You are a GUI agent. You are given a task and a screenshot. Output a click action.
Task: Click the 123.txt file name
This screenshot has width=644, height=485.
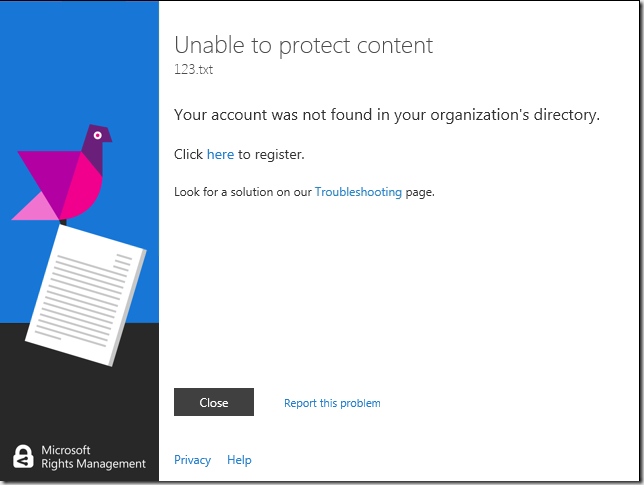point(193,70)
